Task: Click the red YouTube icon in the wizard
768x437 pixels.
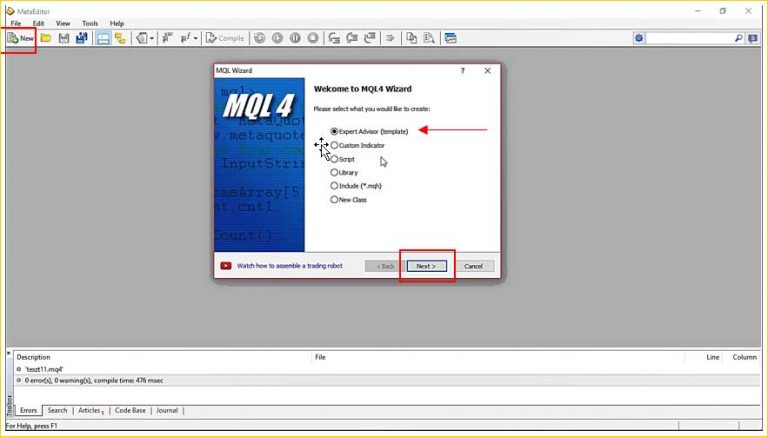Action: pyautogui.click(x=226, y=266)
